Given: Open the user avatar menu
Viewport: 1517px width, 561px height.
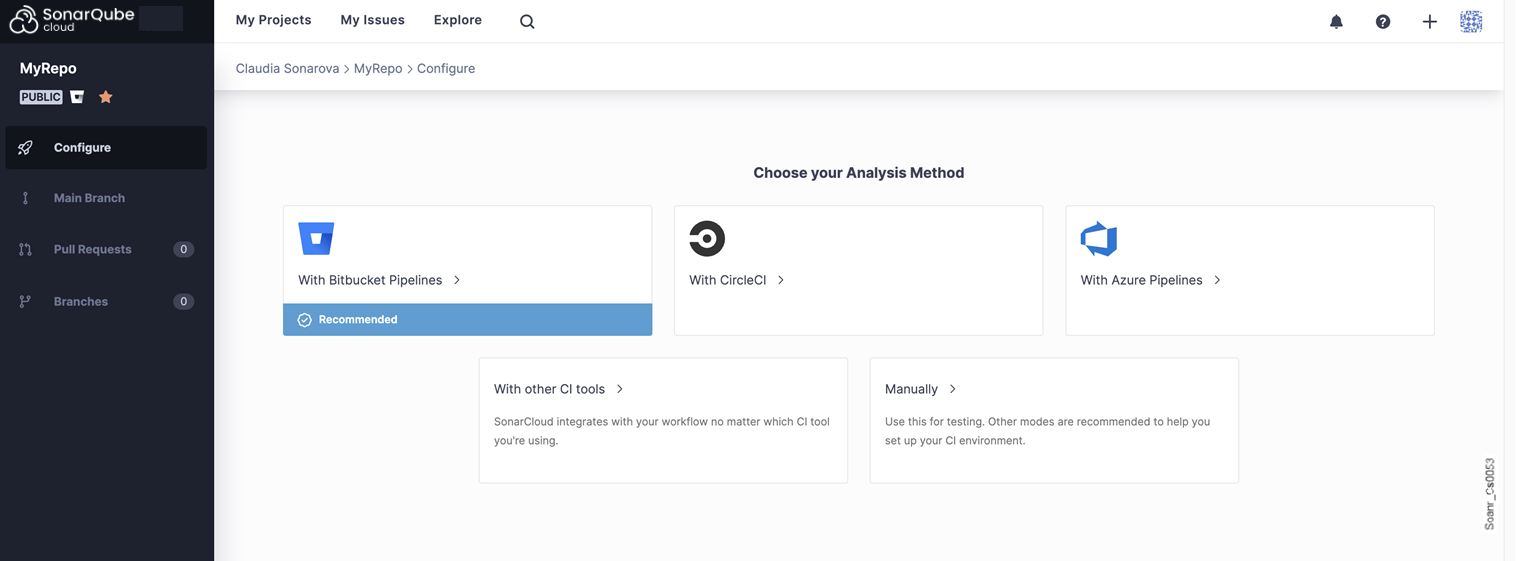Looking at the screenshot, I should pyautogui.click(x=1471, y=22).
